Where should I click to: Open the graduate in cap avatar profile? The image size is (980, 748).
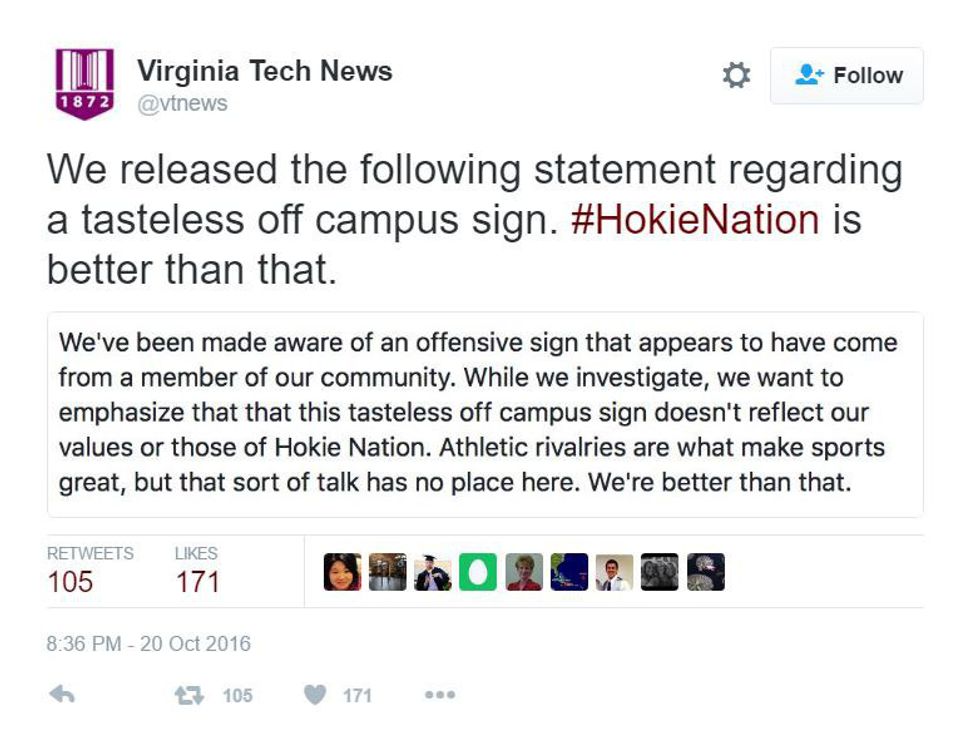coord(433,572)
